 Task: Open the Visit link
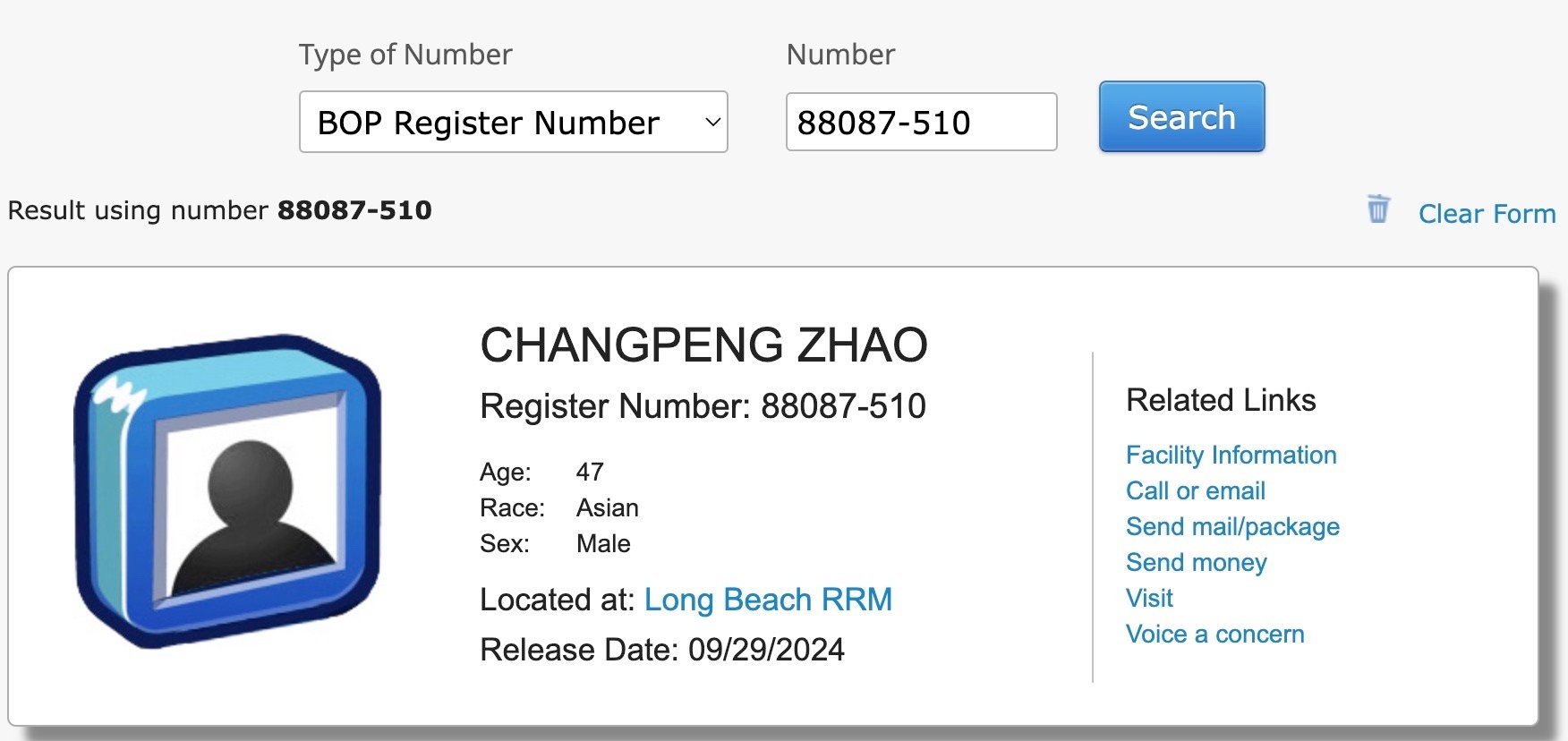(1149, 598)
